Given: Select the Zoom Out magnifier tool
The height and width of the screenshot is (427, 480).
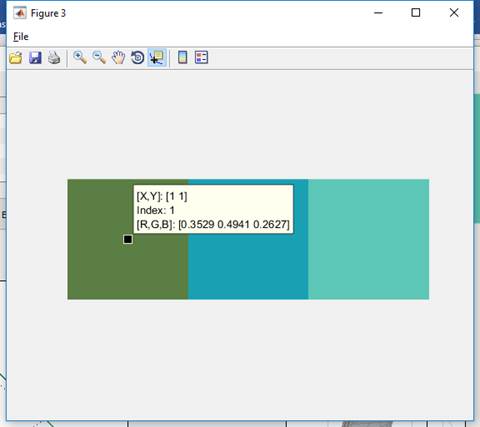Looking at the screenshot, I should coord(99,58).
